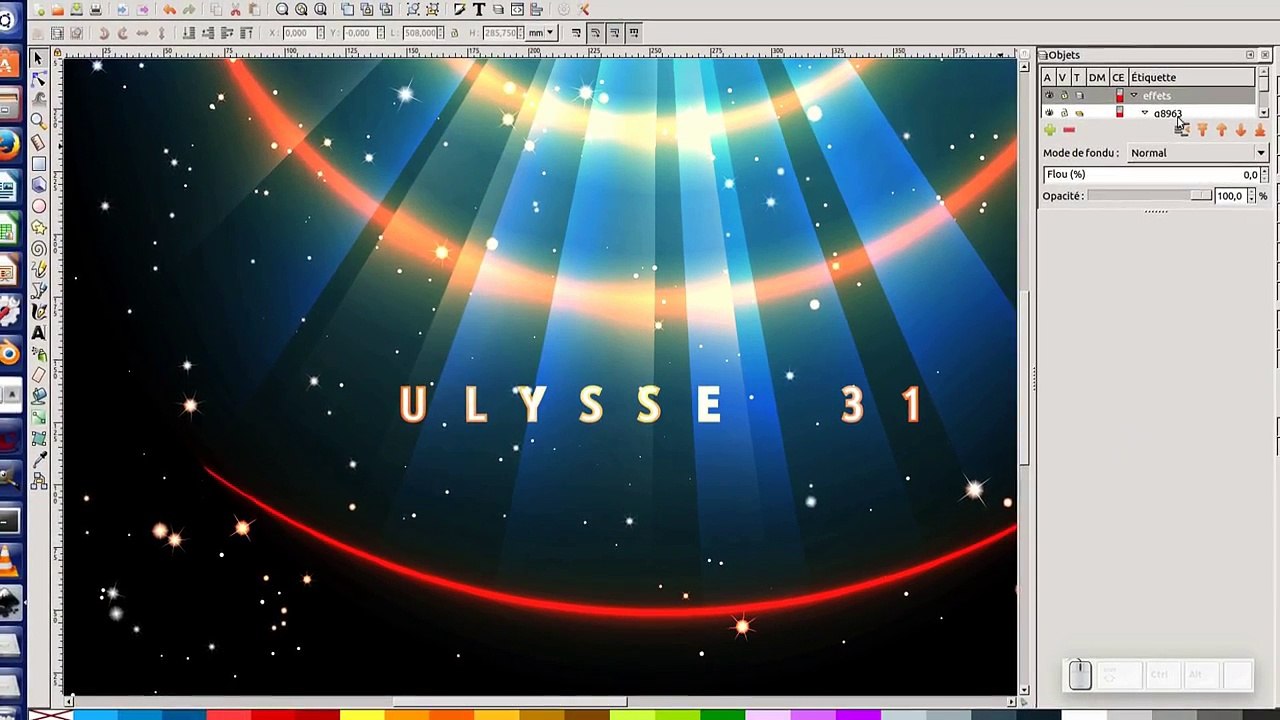Open the mm units dropdown

click(541, 33)
